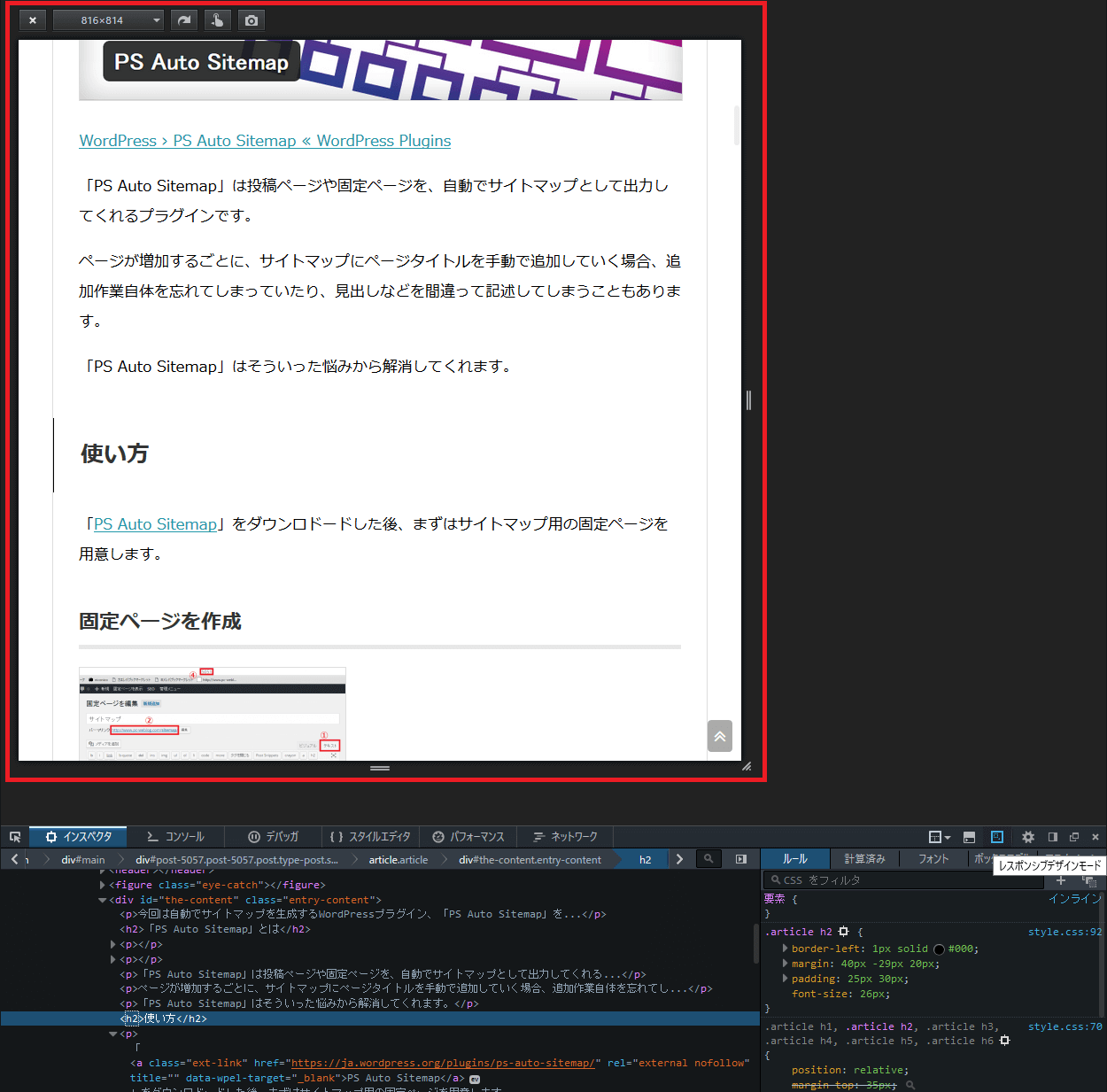Click the ja.wordpress.org href in markup
Viewport: 1107px width, 1092px height.
[x=443, y=1063]
